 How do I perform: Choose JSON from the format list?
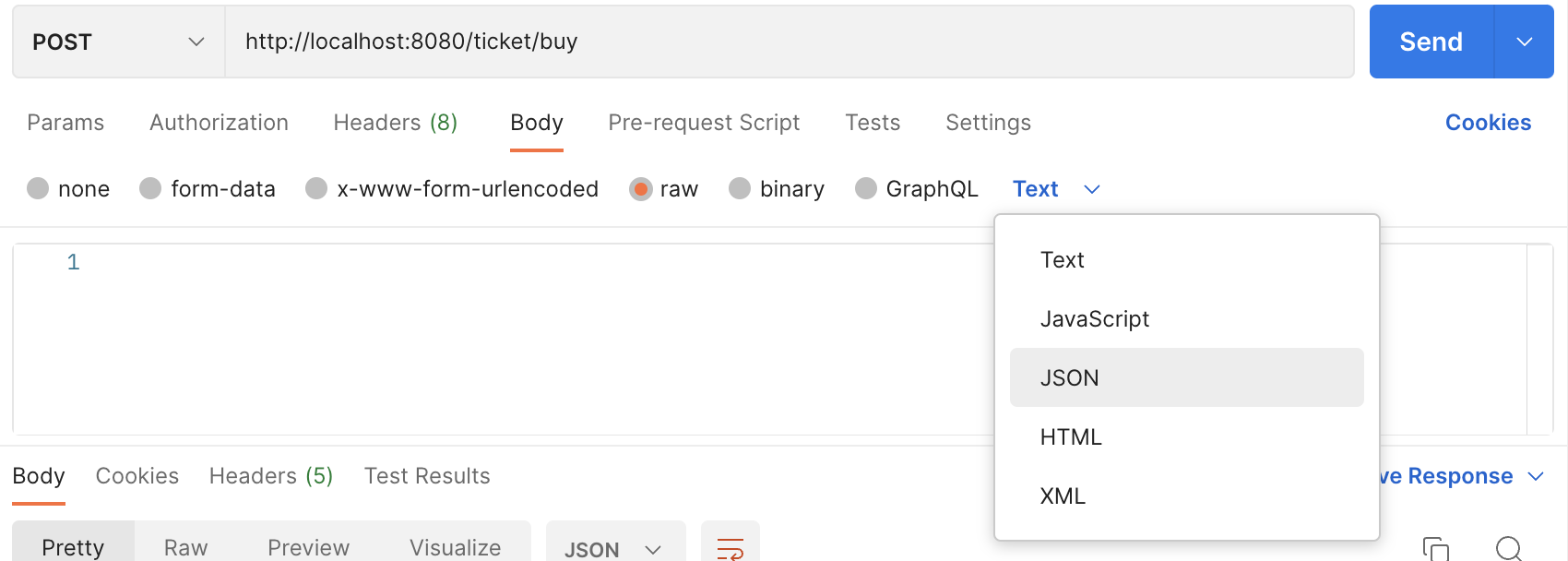pos(1070,377)
